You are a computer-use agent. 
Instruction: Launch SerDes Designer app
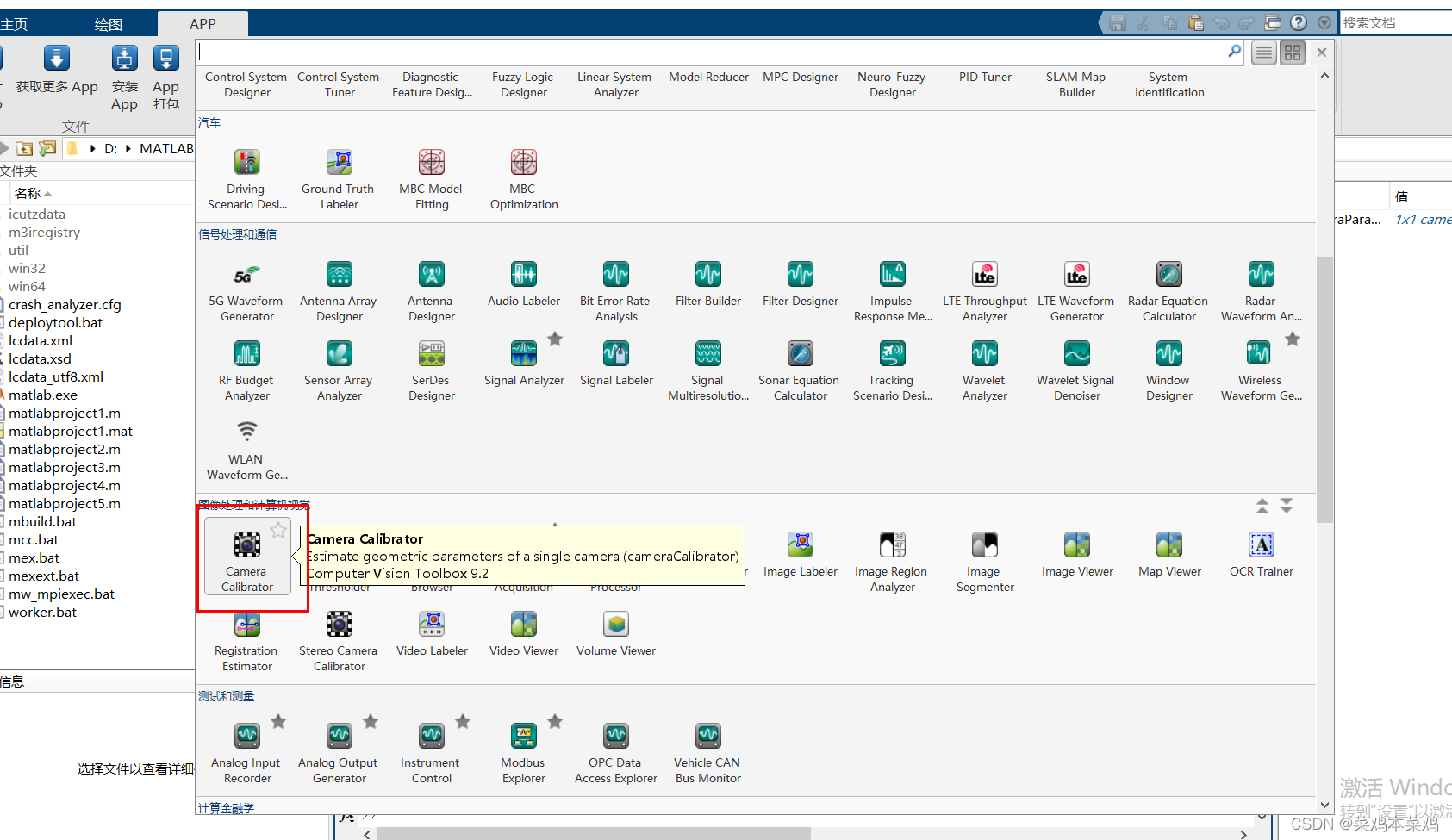point(431,370)
